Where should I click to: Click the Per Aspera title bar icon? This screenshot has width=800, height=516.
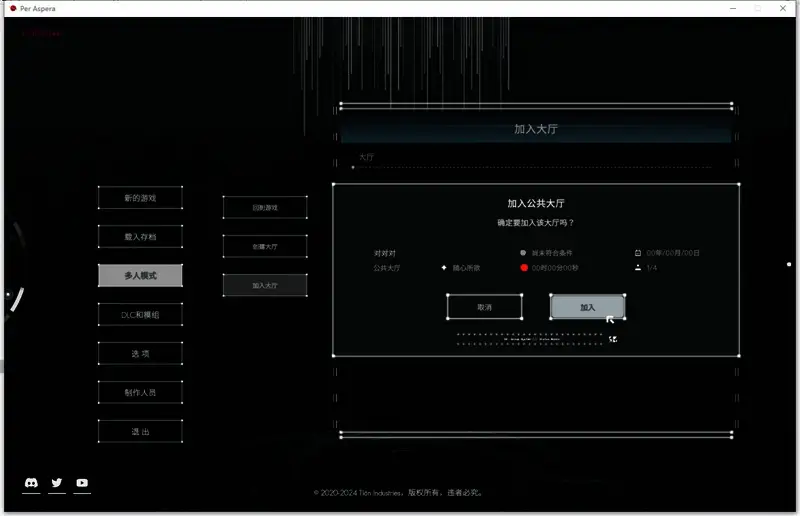(11, 8)
